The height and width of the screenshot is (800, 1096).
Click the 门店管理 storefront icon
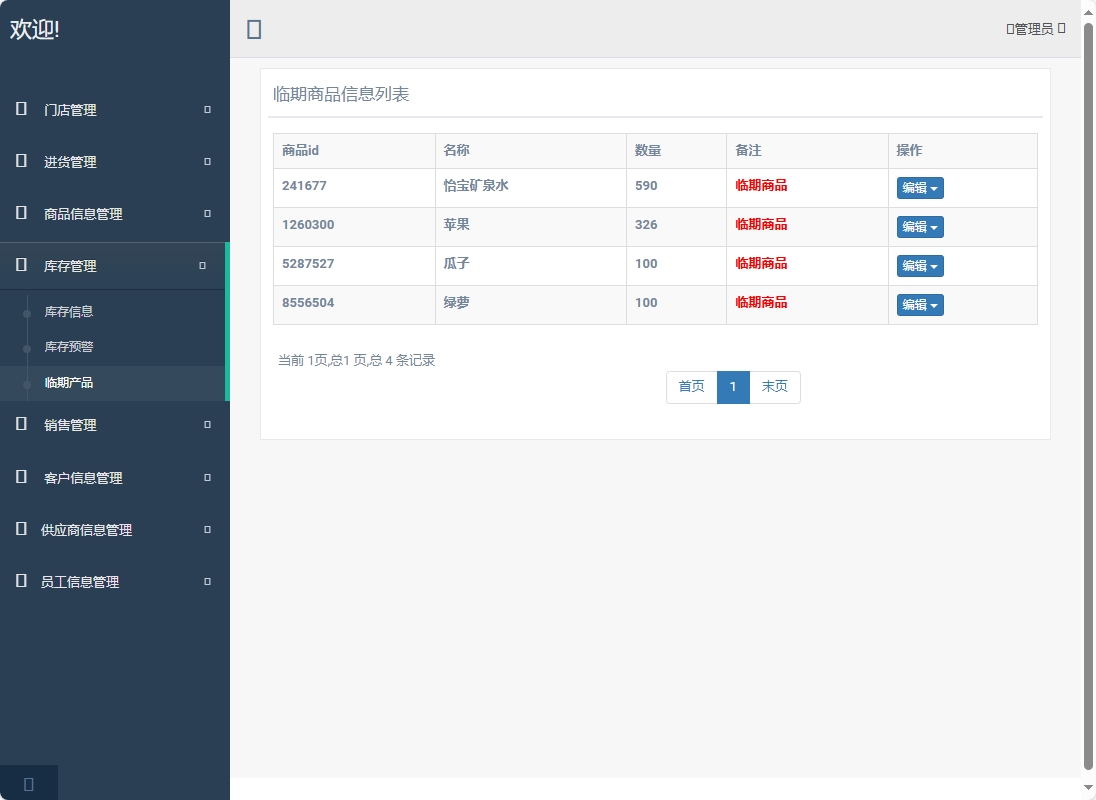tap(20, 110)
